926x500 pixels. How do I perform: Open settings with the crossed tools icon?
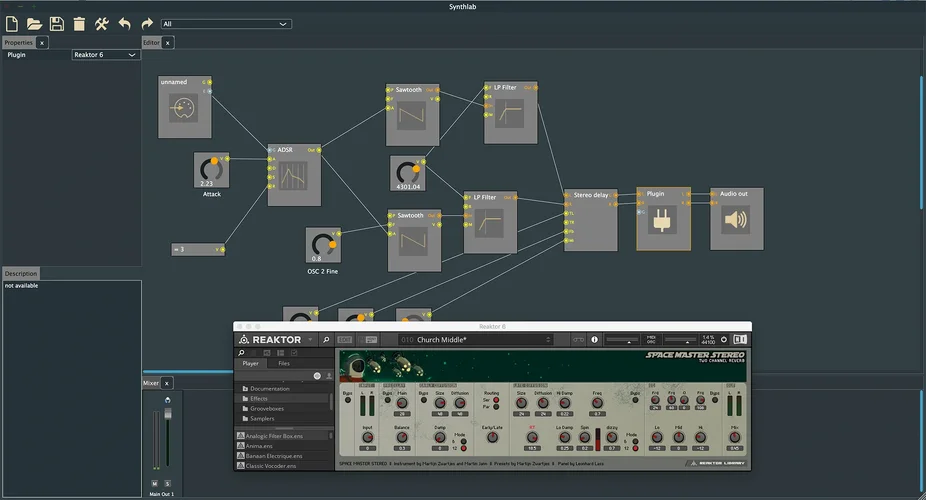102,24
